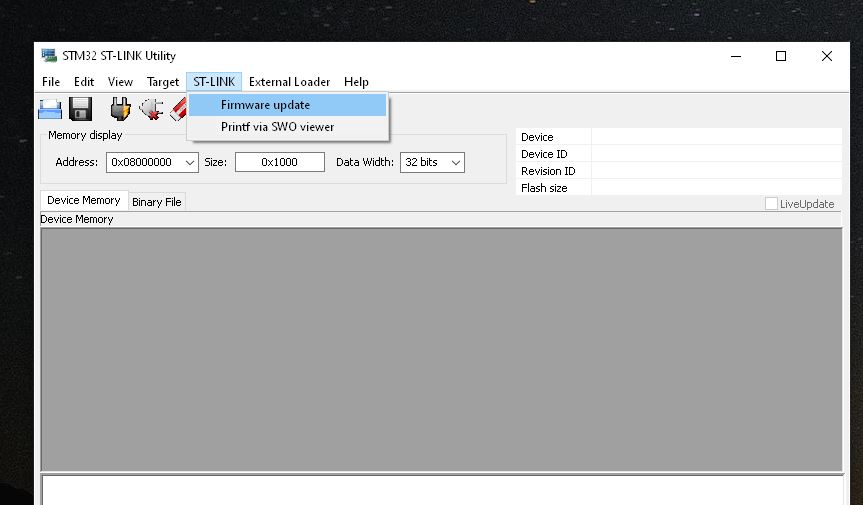Click the Size input field

pyautogui.click(x=279, y=162)
